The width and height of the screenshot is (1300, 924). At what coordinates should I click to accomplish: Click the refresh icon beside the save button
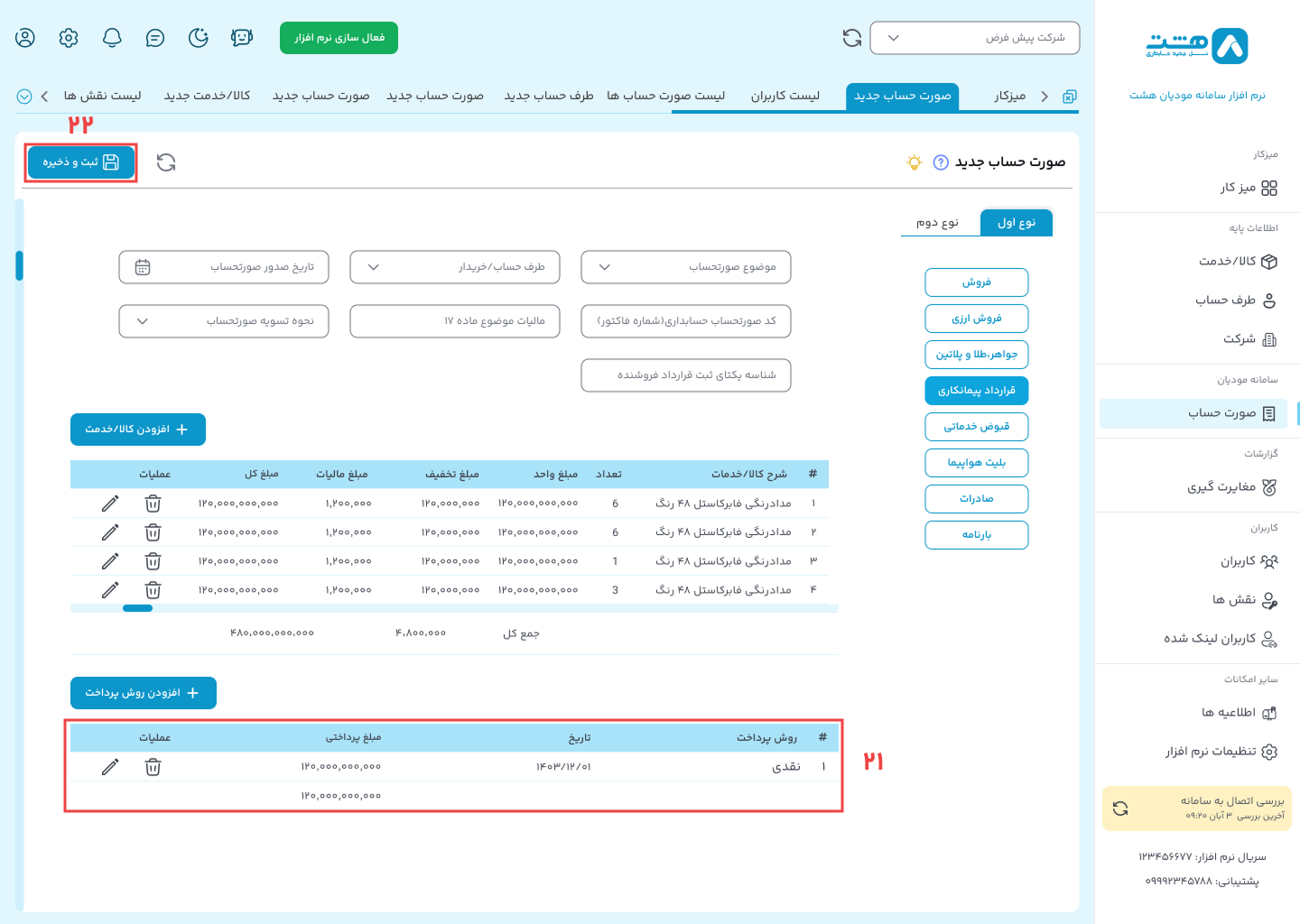[166, 162]
